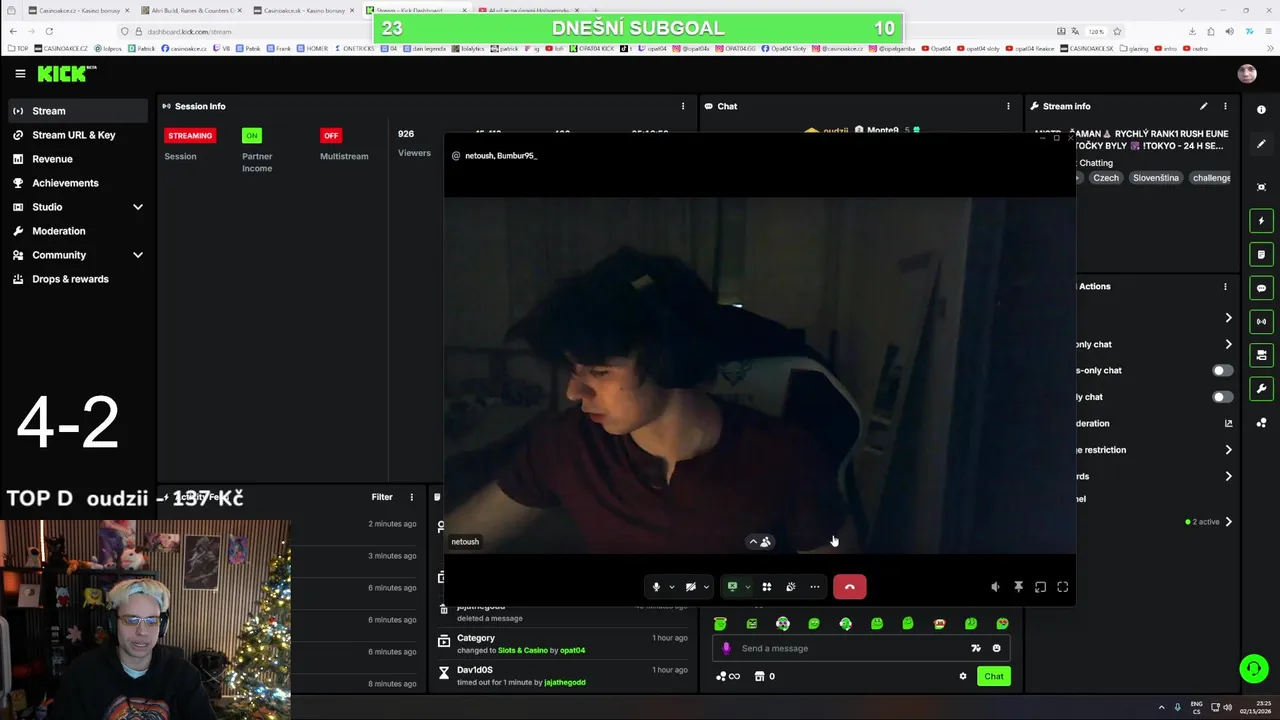Expand the message restriction arrow

1228,450
